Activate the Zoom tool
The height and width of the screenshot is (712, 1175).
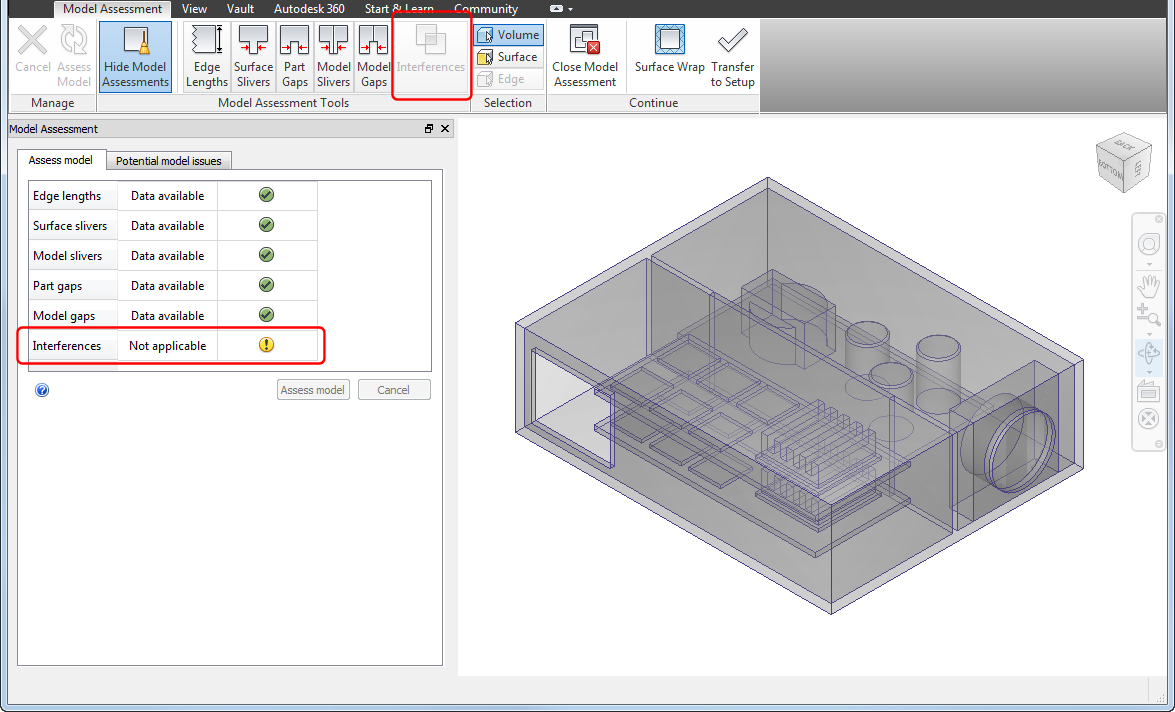click(1148, 315)
